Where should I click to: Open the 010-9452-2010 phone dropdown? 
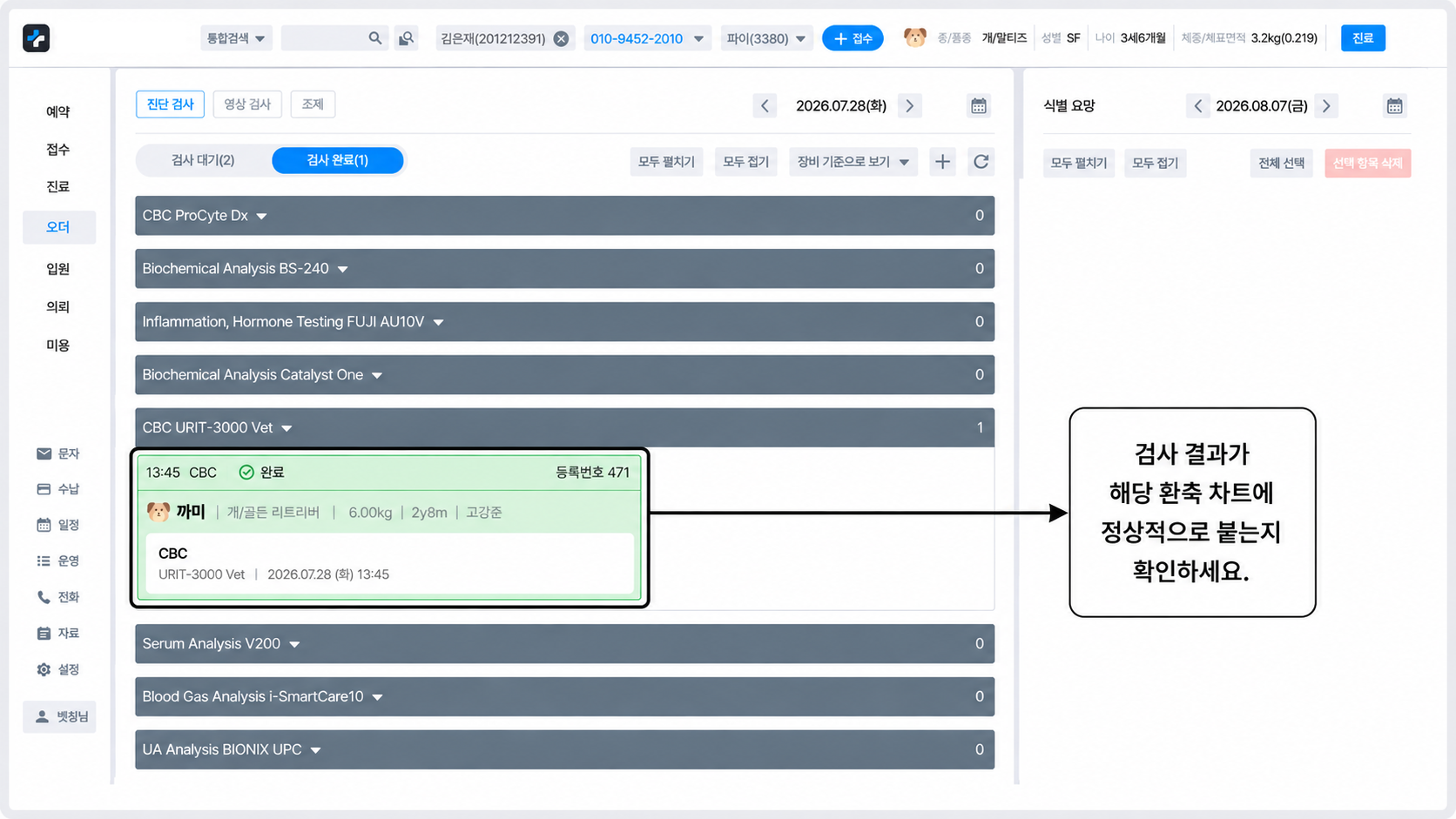point(647,38)
